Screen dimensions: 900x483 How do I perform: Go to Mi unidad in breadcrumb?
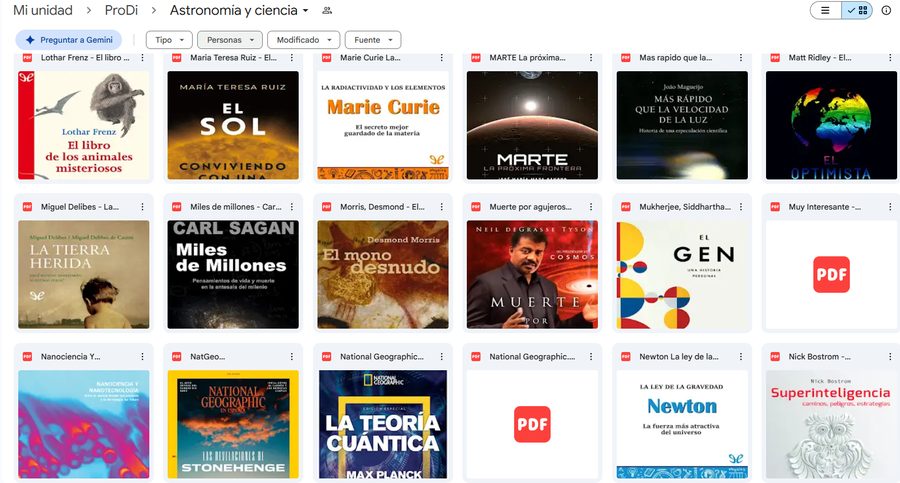[x=43, y=10]
